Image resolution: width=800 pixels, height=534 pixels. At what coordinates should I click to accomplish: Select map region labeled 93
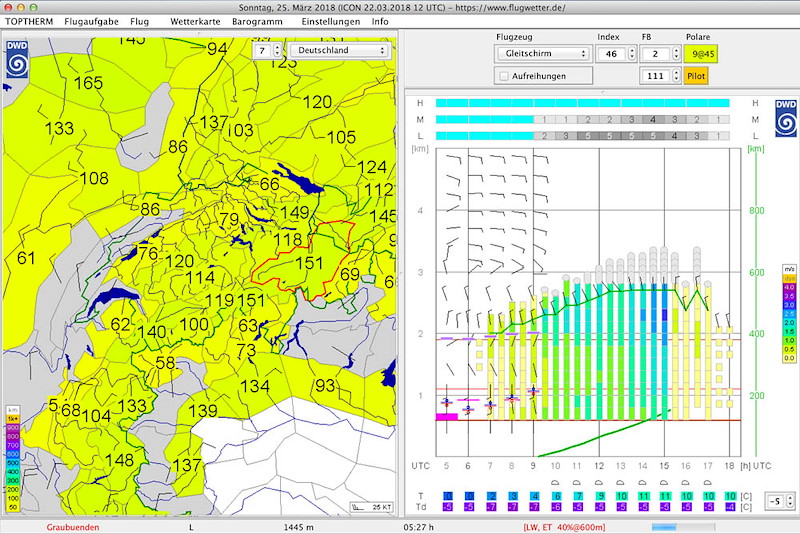[325, 386]
